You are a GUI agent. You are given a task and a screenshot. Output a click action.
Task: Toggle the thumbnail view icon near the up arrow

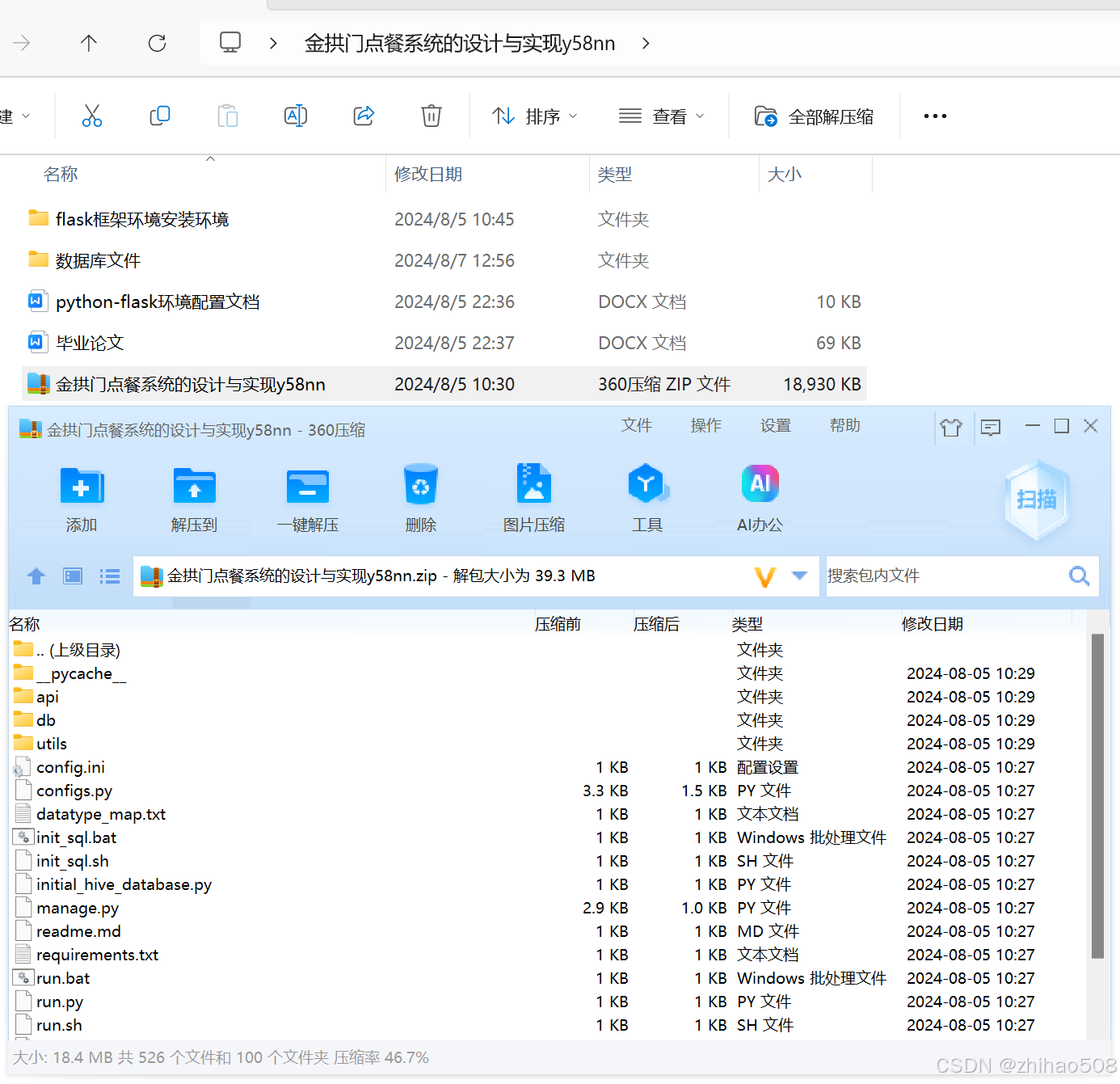72,576
